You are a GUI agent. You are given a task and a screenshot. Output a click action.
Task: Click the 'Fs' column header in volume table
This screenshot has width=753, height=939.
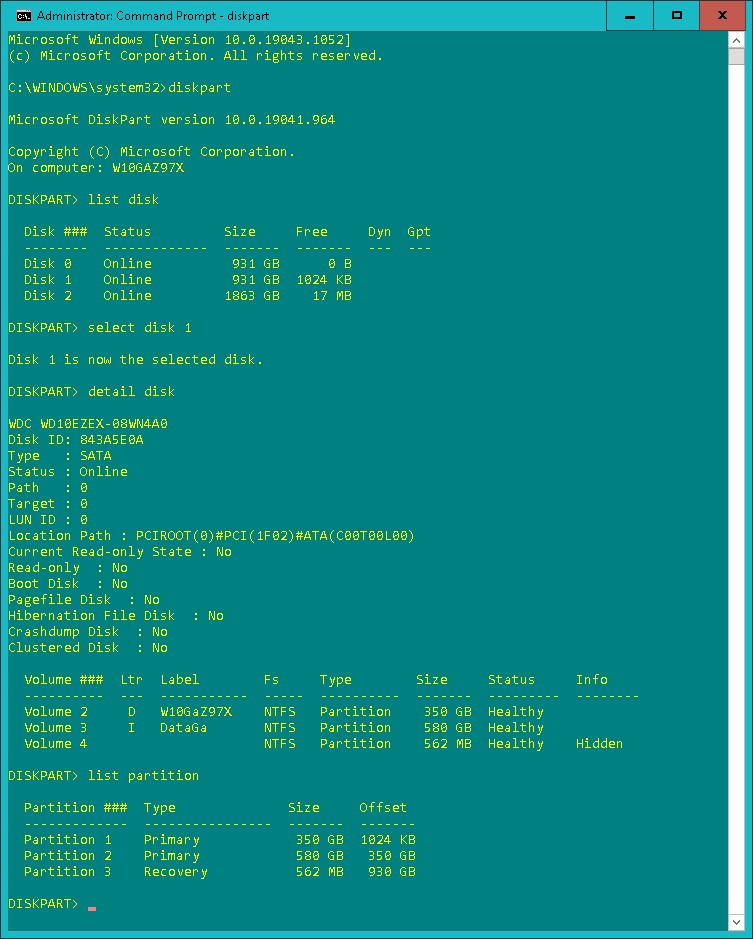coord(271,680)
